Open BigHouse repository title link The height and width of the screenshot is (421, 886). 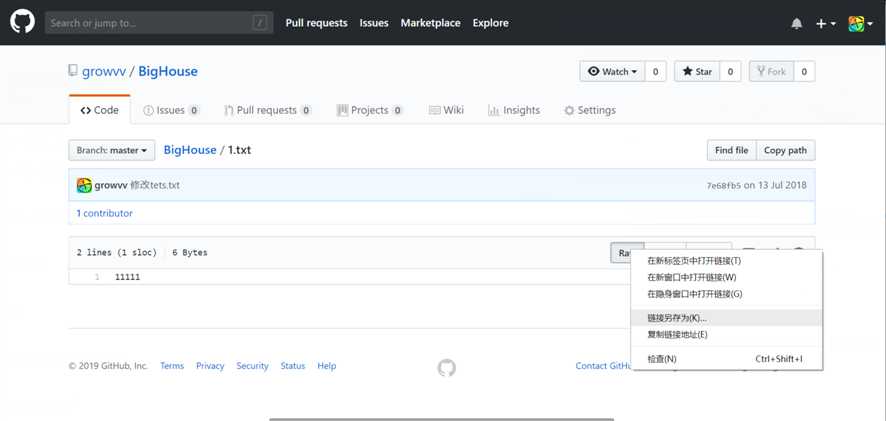[x=168, y=72]
